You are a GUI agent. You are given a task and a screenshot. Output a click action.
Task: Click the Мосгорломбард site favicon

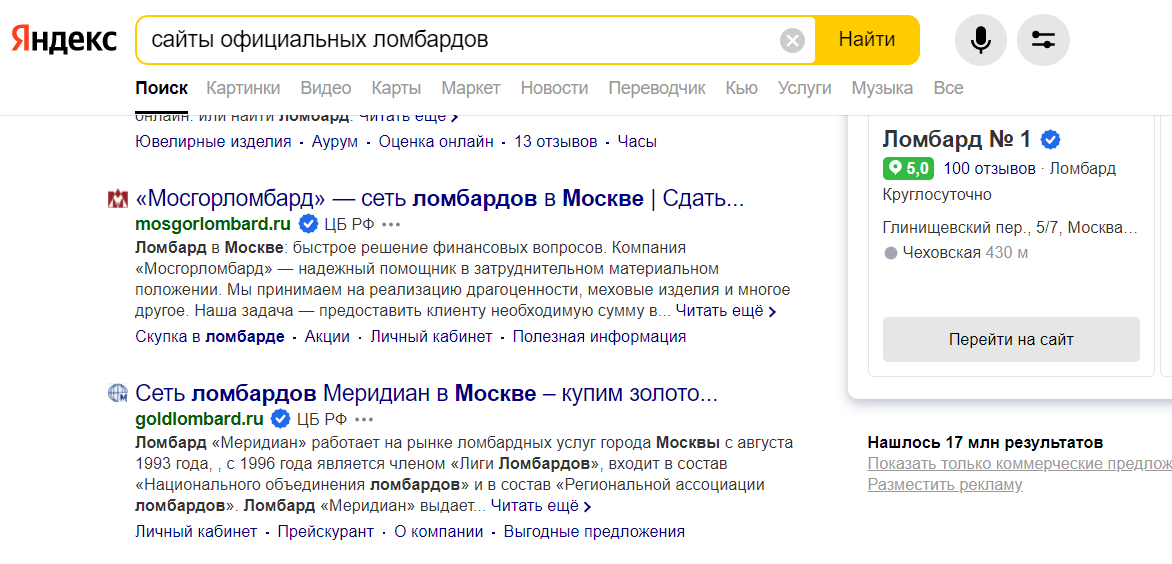click(x=119, y=199)
